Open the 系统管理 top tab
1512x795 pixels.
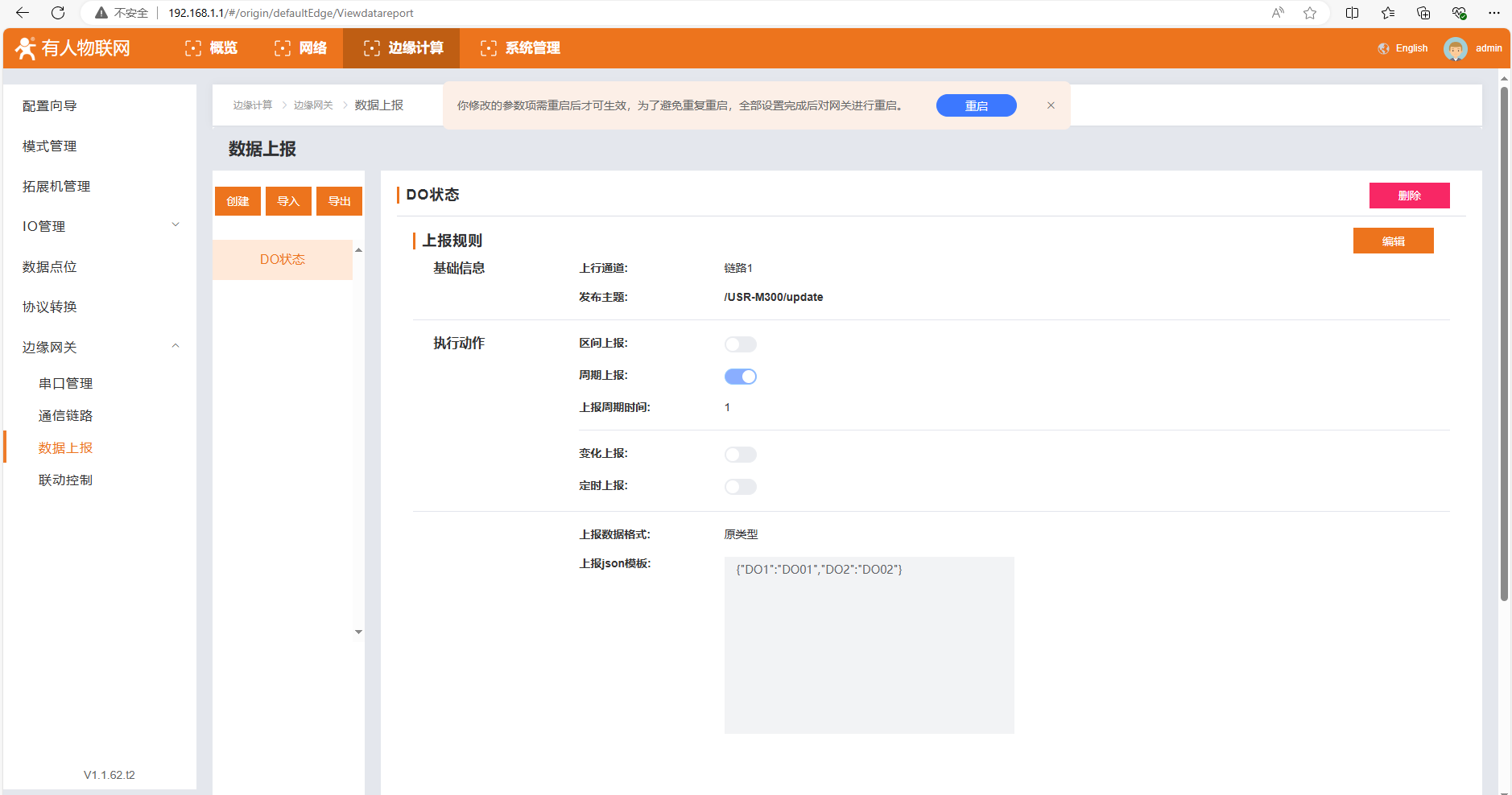tap(520, 48)
